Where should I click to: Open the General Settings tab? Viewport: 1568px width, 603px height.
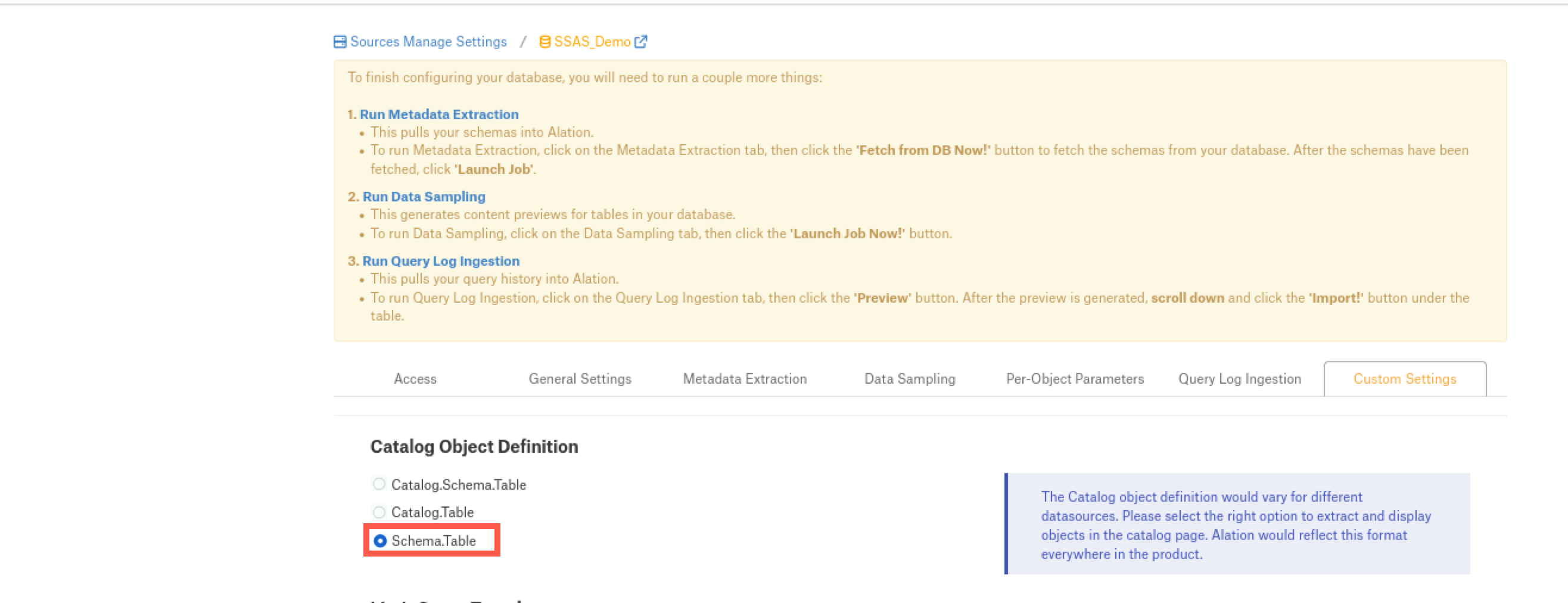pos(580,379)
